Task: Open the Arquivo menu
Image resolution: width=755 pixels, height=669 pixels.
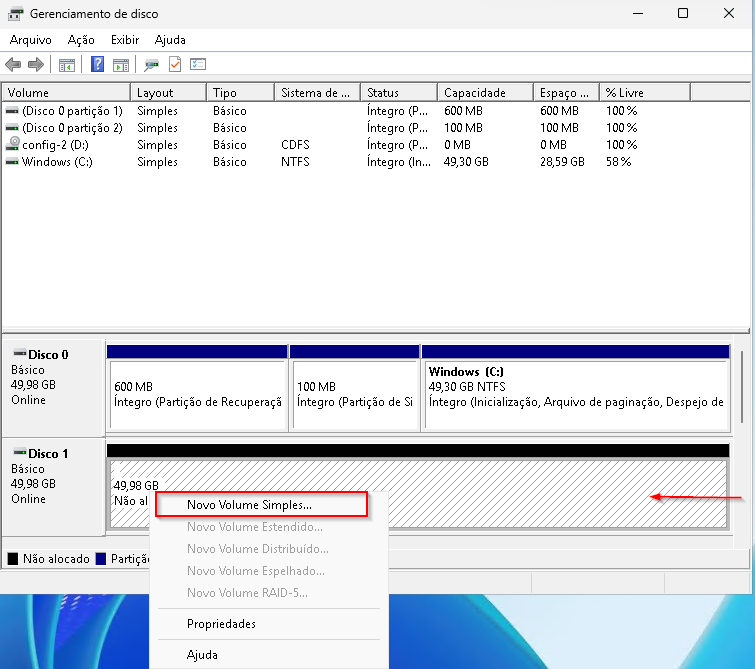Action: click(x=30, y=40)
